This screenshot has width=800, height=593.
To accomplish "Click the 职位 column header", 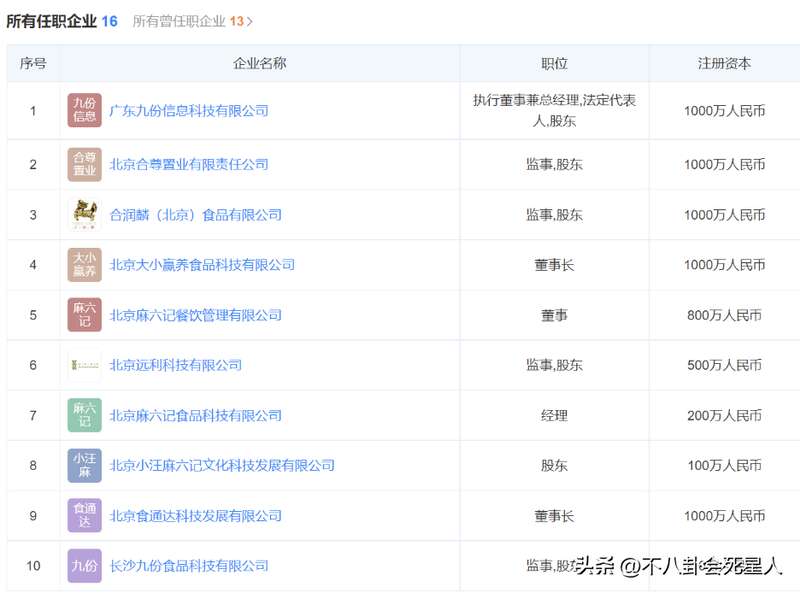I will 554,63.
